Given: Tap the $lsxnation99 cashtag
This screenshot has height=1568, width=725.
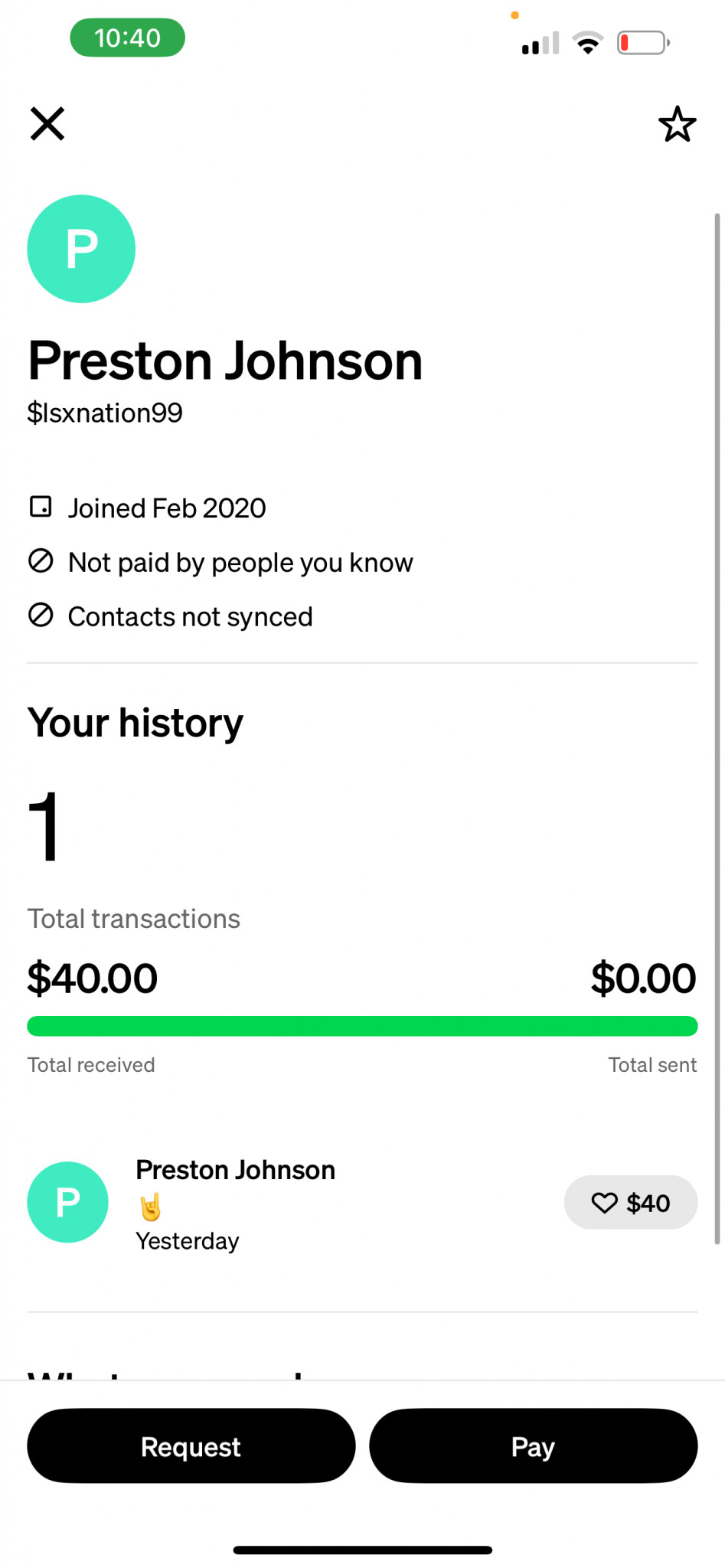Looking at the screenshot, I should point(105,413).
